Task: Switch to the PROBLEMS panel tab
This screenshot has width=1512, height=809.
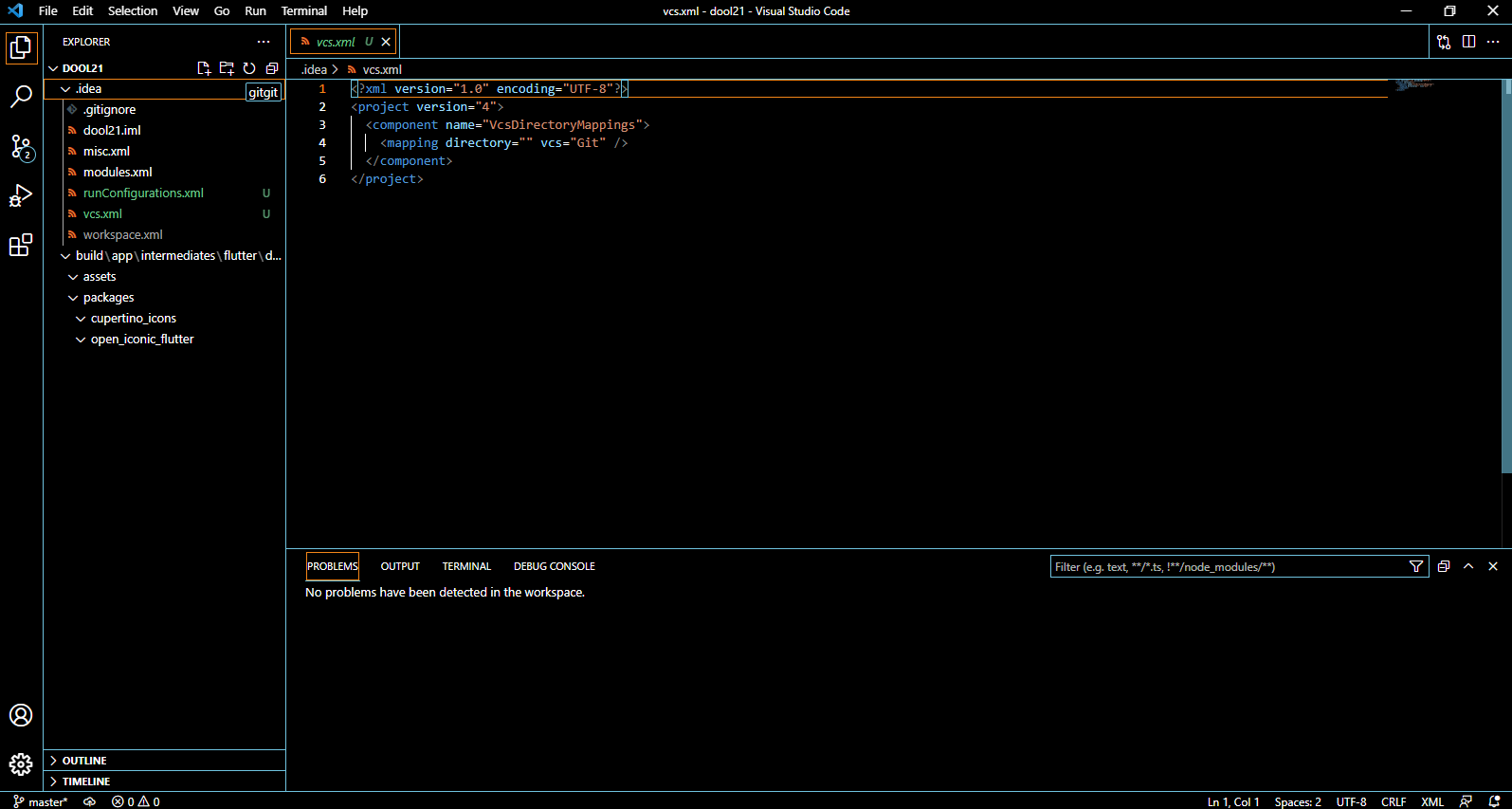Action: pyautogui.click(x=333, y=566)
